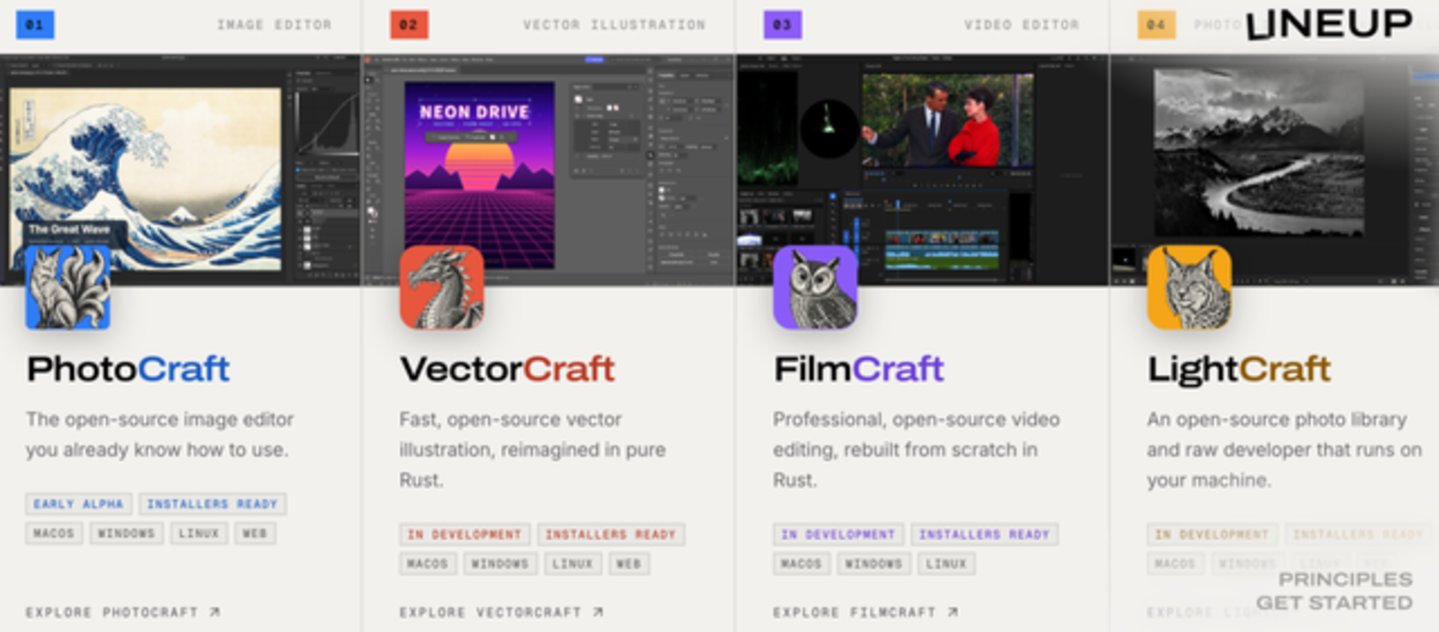Click FilmCraft's "In Development" status tag
This screenshot has width=1439, height=632.
click(838, 535)
